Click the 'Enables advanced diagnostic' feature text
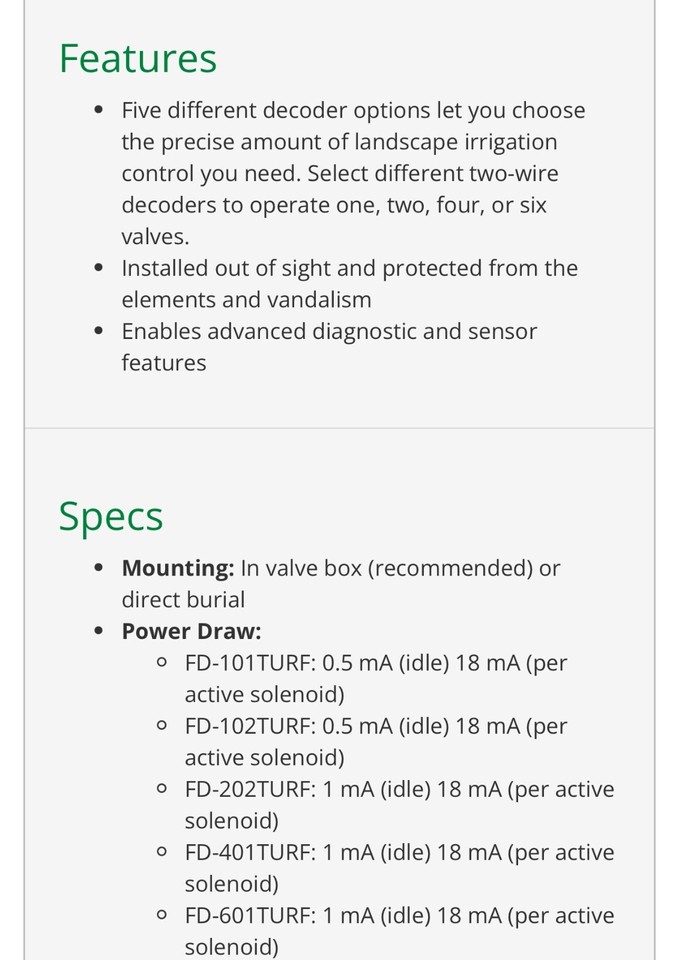This screenshot has width=679, height=960. click(x=329, y=346)
